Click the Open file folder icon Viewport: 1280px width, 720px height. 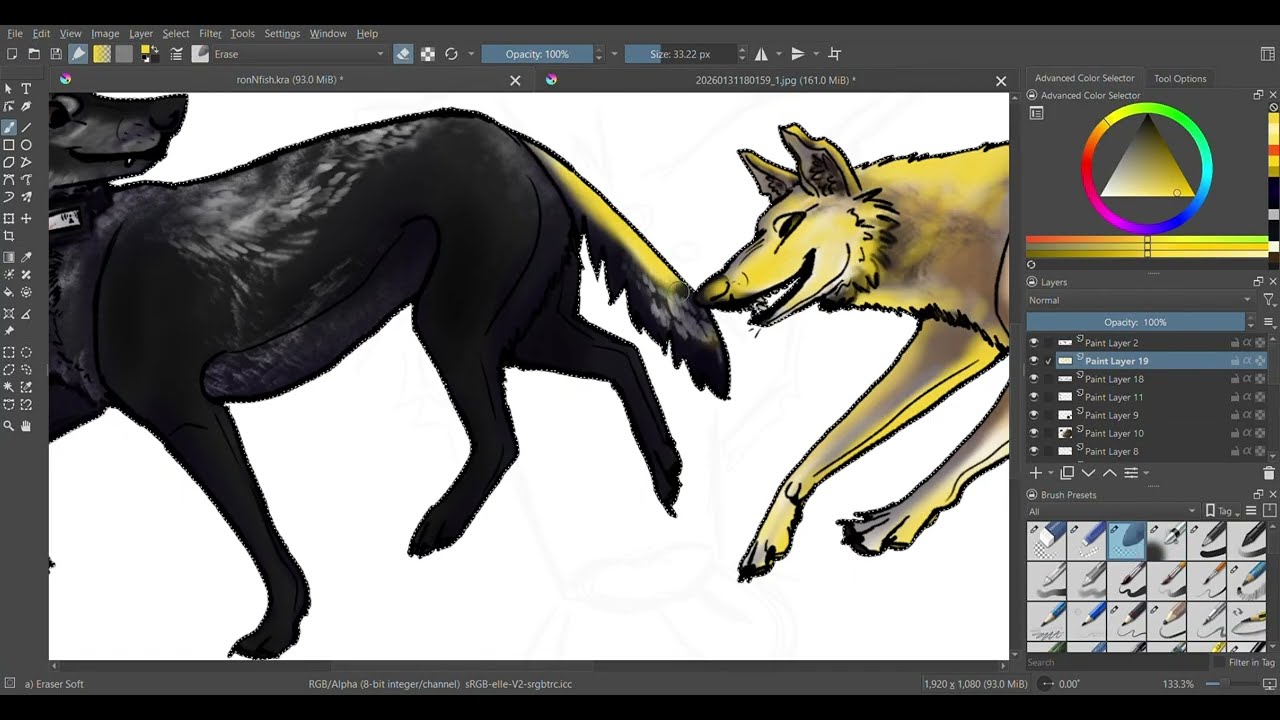pyautogui.click(x=34, y=54)
